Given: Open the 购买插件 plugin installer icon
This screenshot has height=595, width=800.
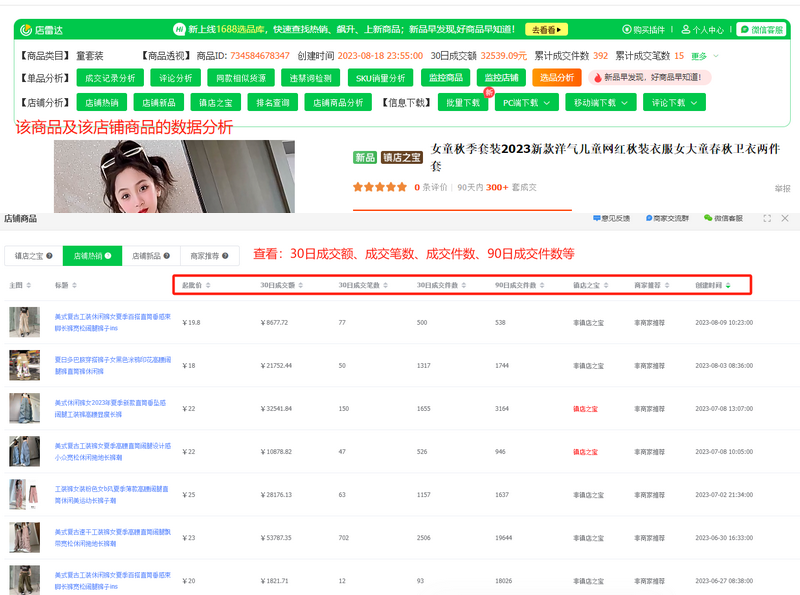Looking at the screenshot, I should (x=645, y=30).
